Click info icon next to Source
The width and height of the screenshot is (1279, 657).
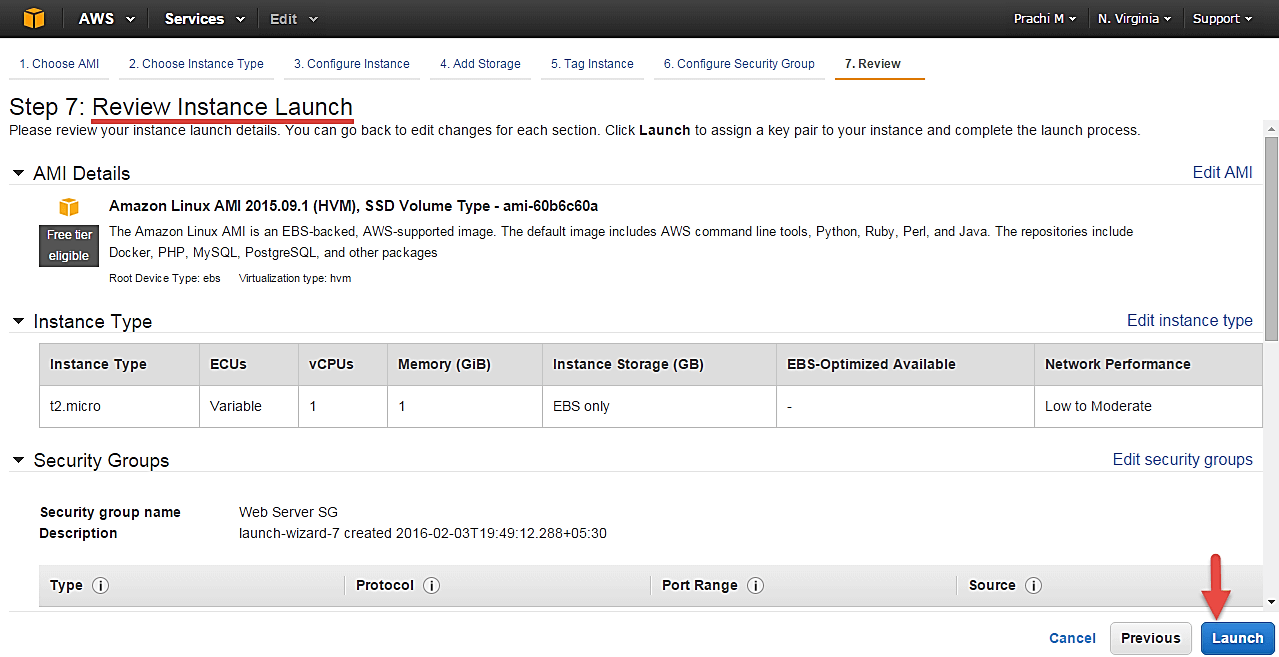pyautogui.click(x=1033, y=586)
